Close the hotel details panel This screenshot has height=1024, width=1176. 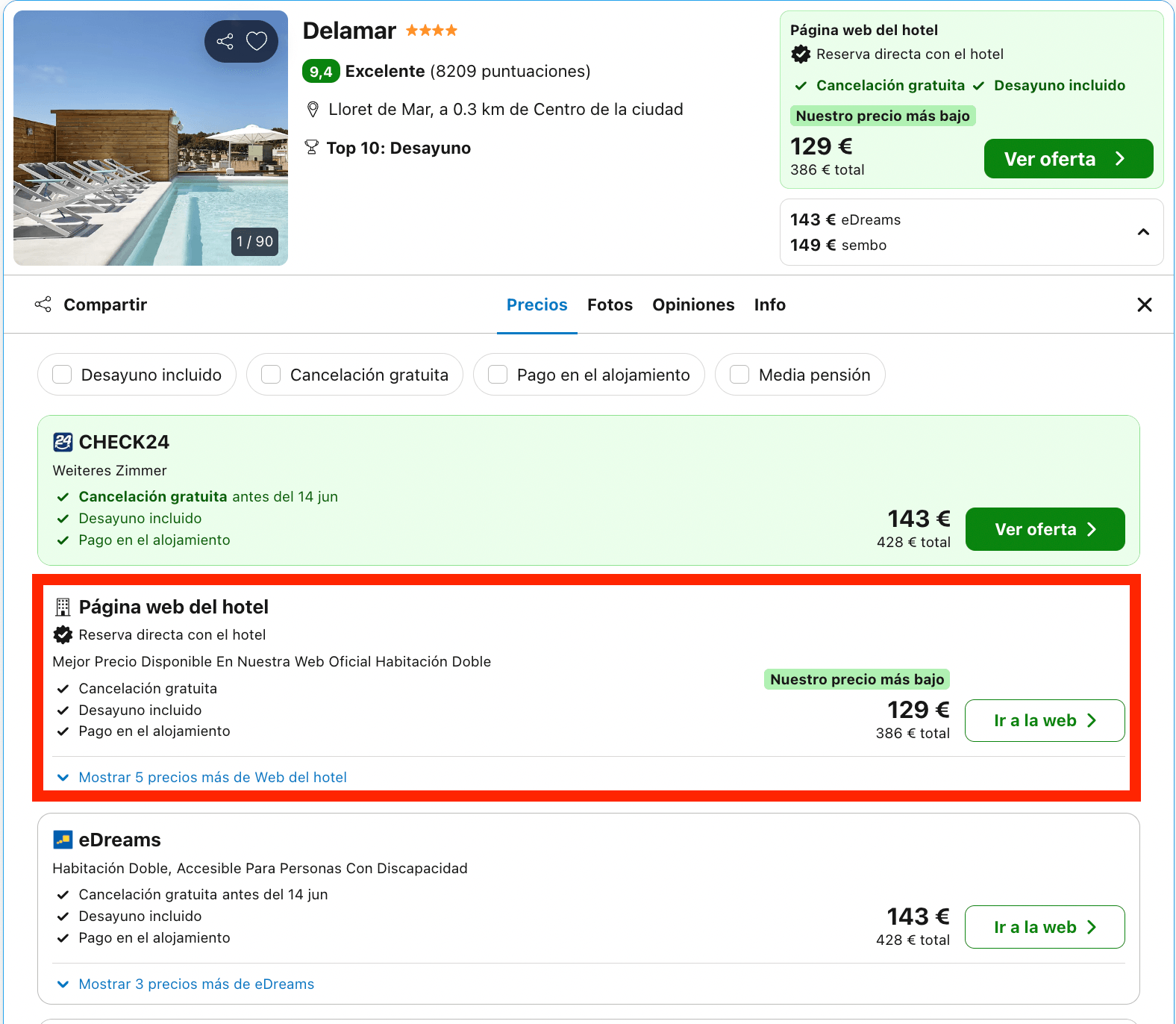click(x=1145, y=305)
